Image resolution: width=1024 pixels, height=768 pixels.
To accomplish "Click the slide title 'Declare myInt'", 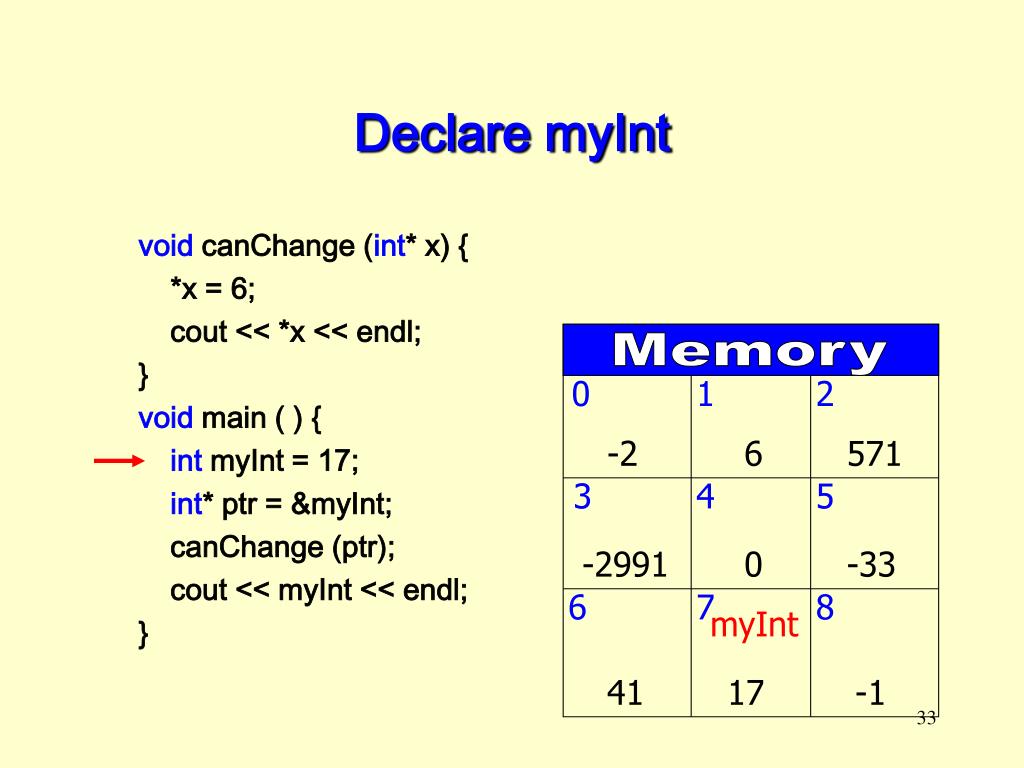I will pos(513,135).
